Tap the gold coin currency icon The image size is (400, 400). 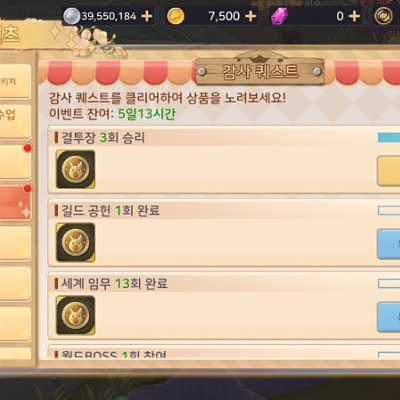pyautogui.click(x=175, y=16)
